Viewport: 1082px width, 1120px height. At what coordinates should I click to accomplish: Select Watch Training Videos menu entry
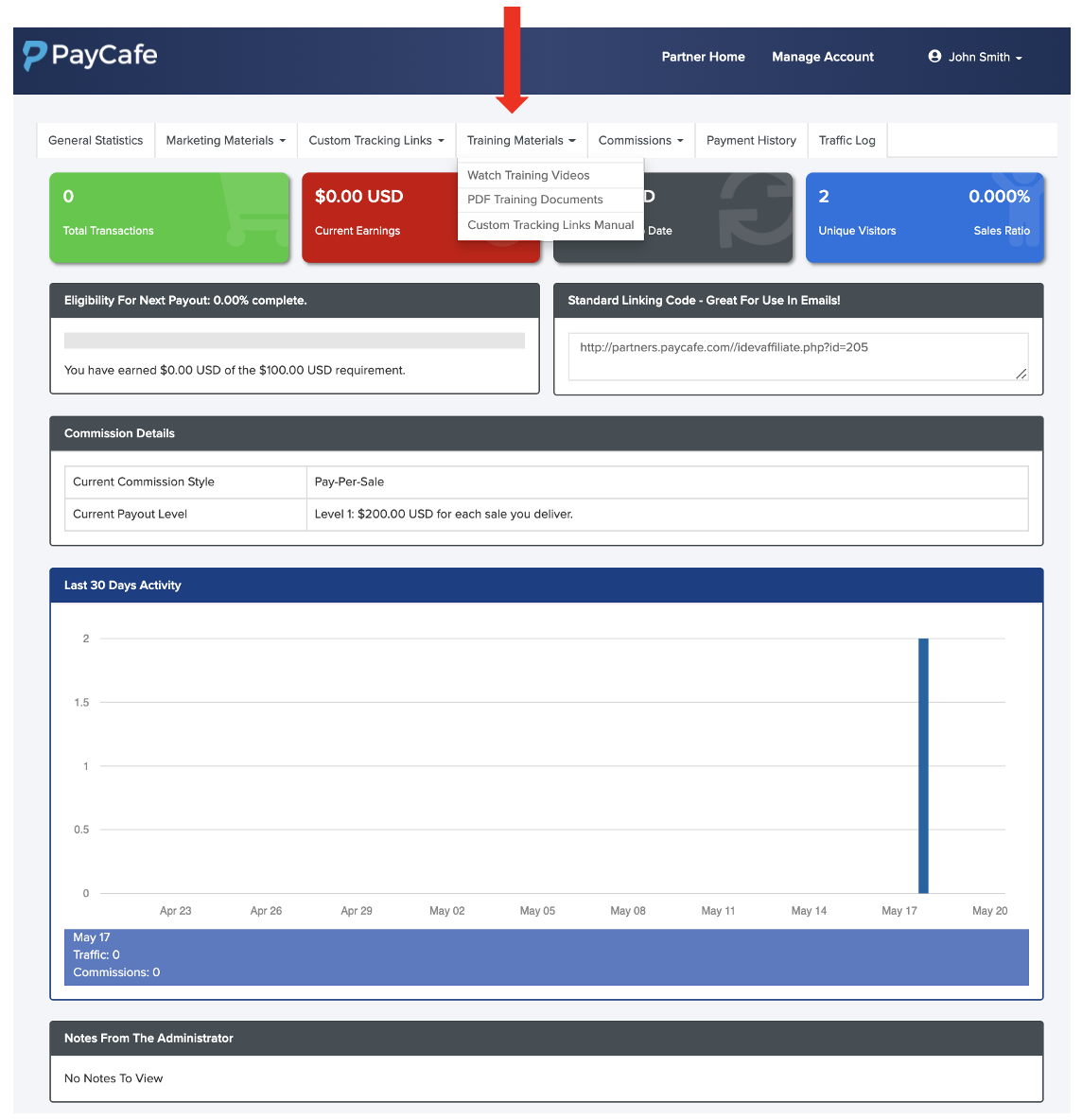click(x=550, y=176)
